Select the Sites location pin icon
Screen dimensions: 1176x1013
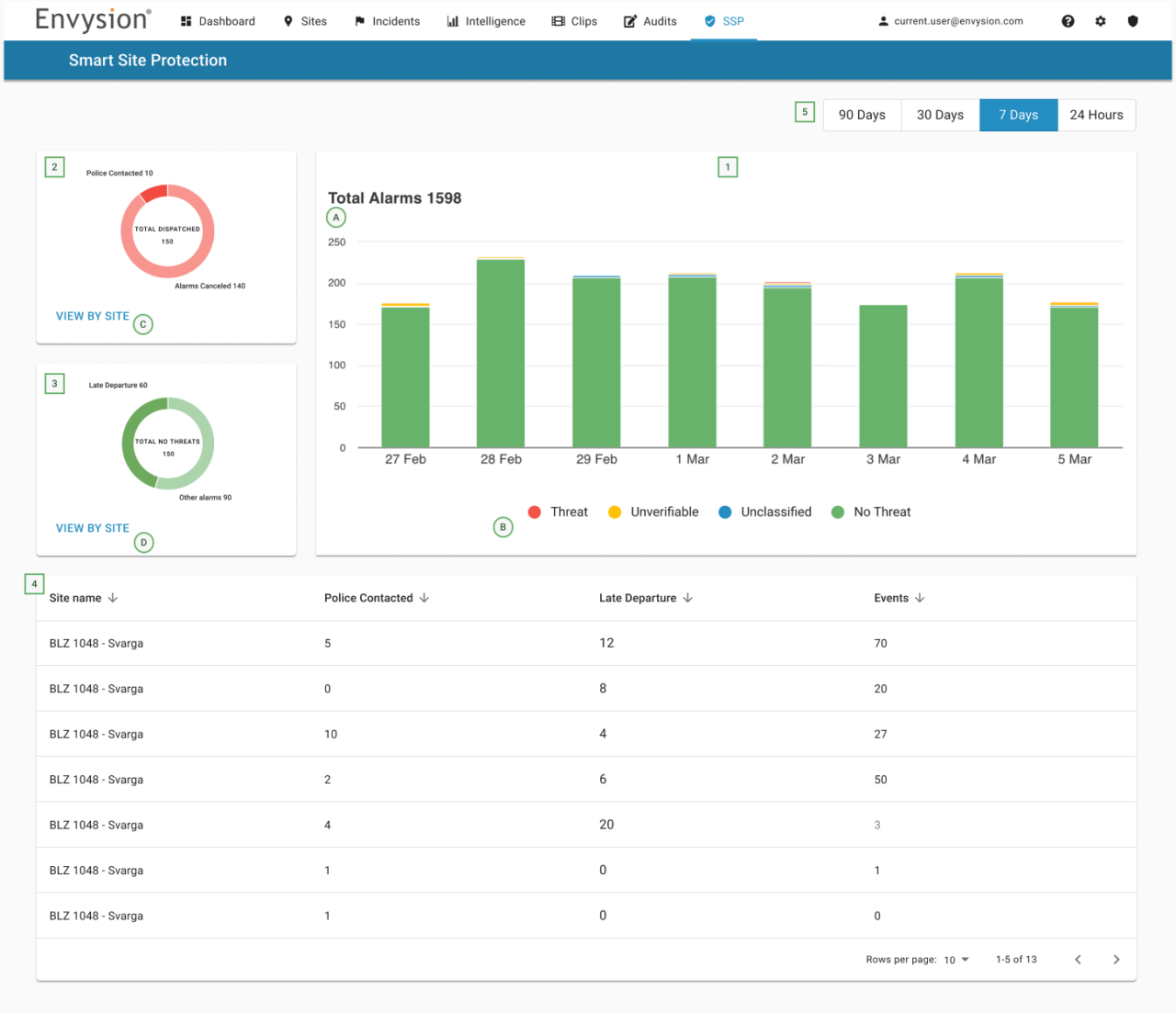tap(288, 20)
